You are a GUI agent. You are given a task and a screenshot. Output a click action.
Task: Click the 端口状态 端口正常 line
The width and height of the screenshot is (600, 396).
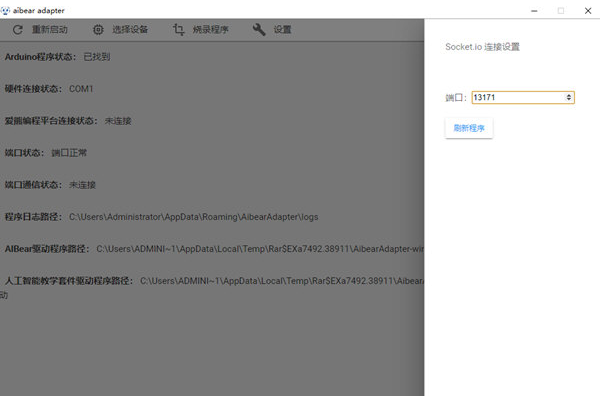pos(46,153)
